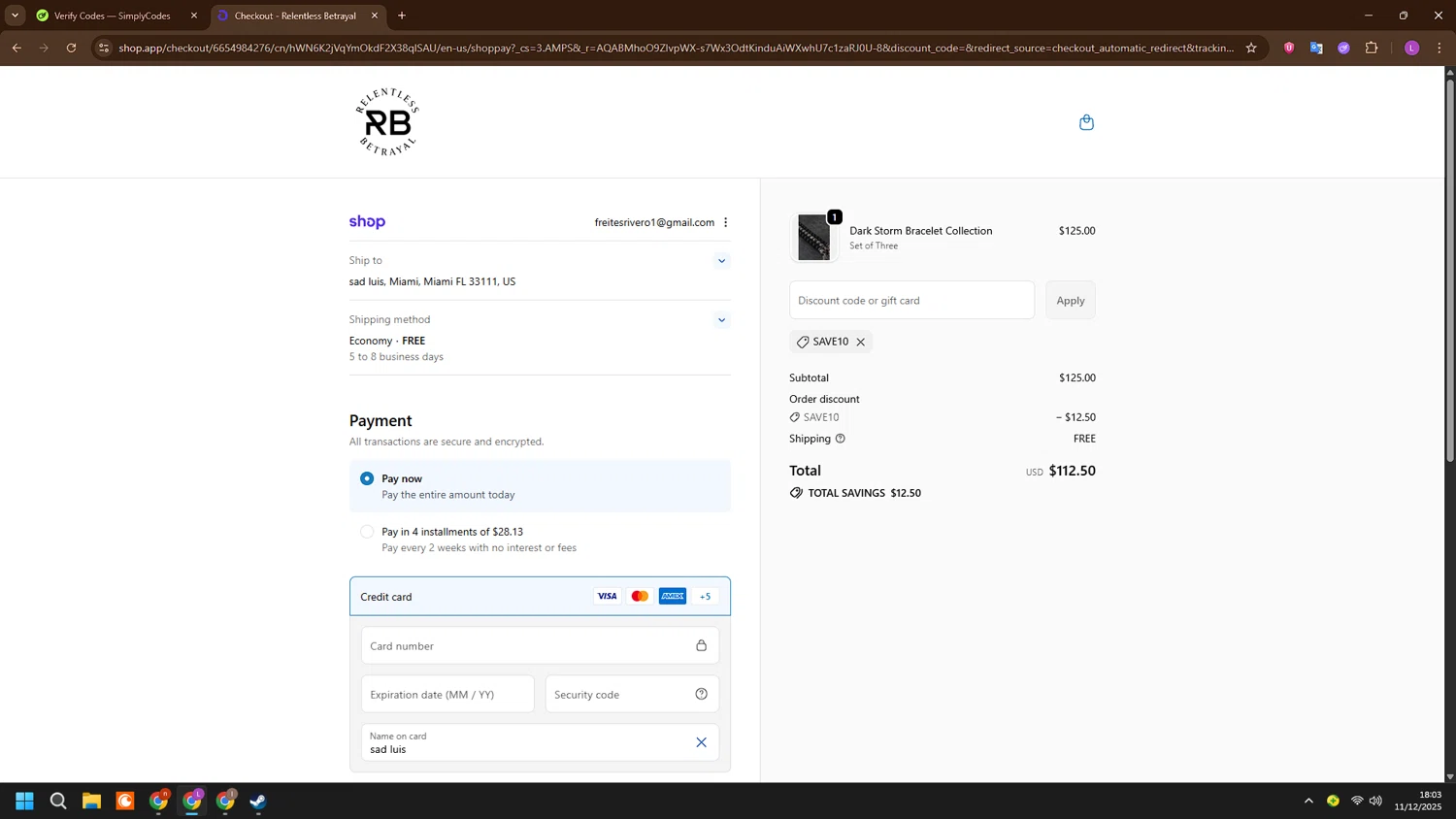Close the Verify Codes tab

[x=194, y=16]
